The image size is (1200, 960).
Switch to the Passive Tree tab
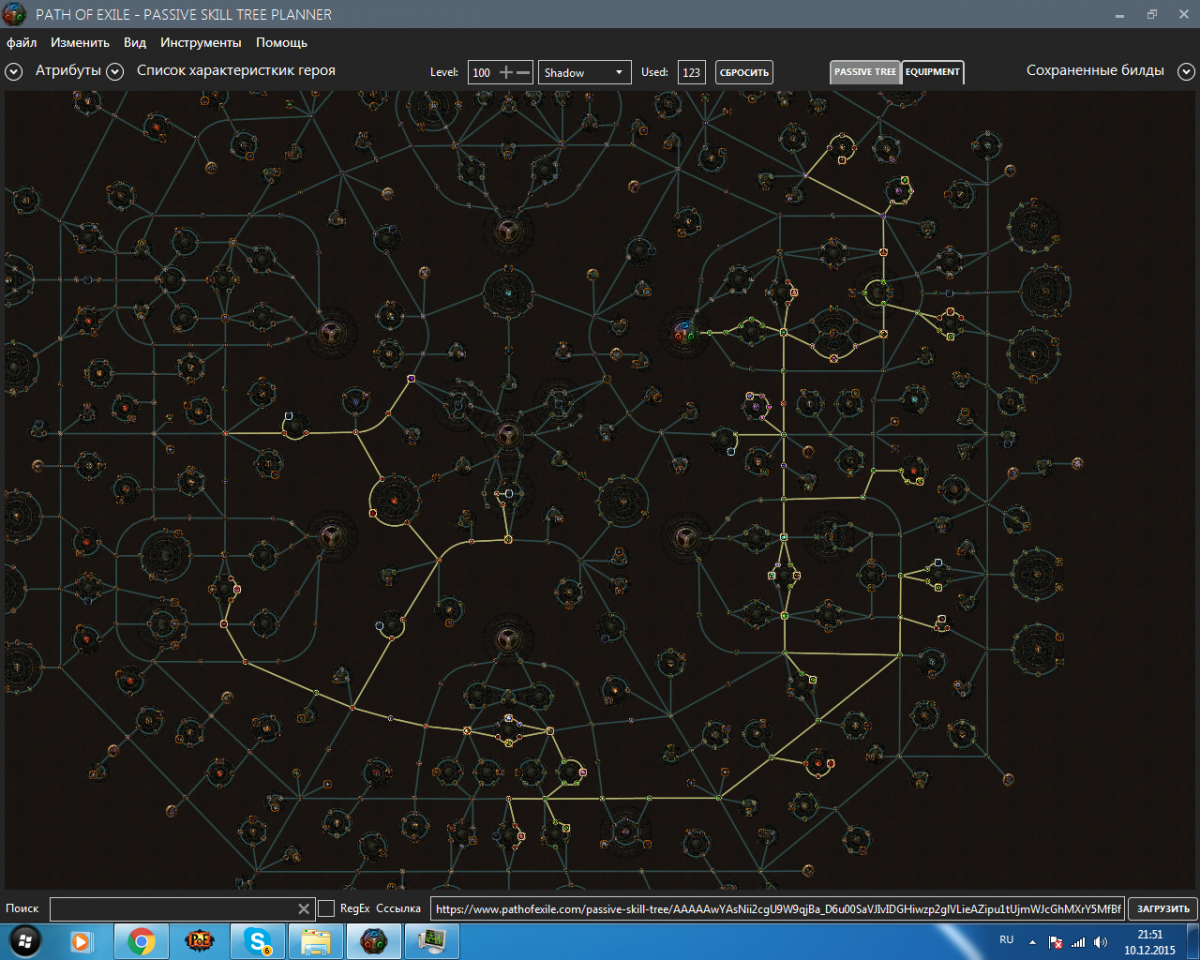pyautogui.click(x=865, y=72)
